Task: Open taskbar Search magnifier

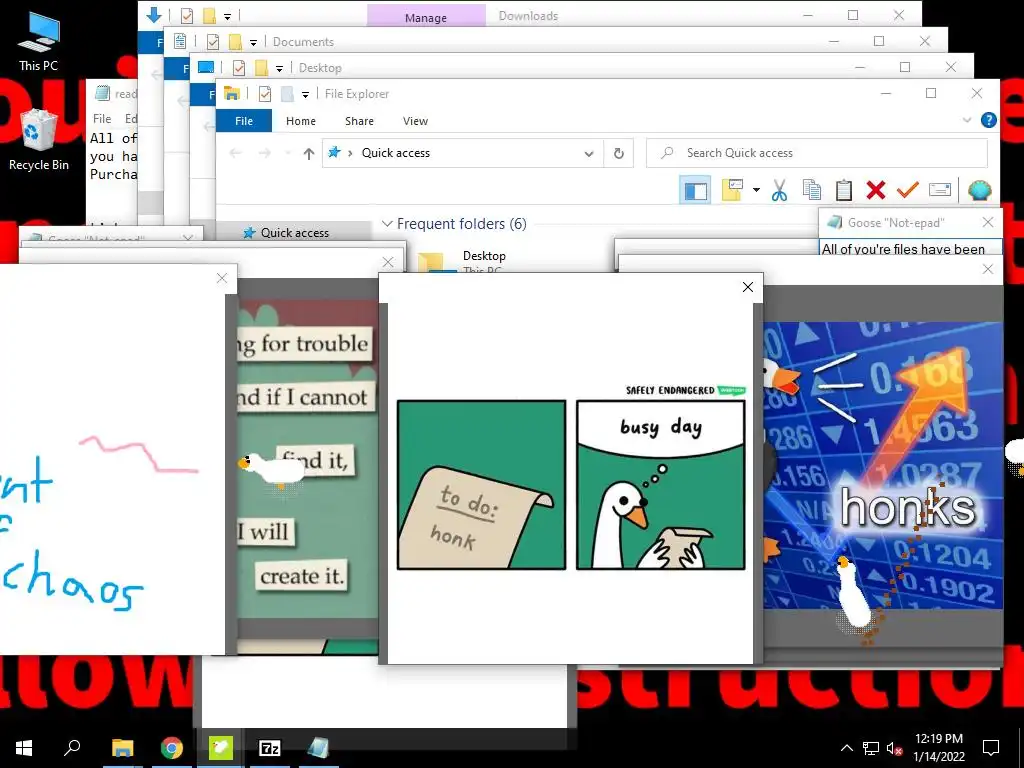Action: point(72,747)
